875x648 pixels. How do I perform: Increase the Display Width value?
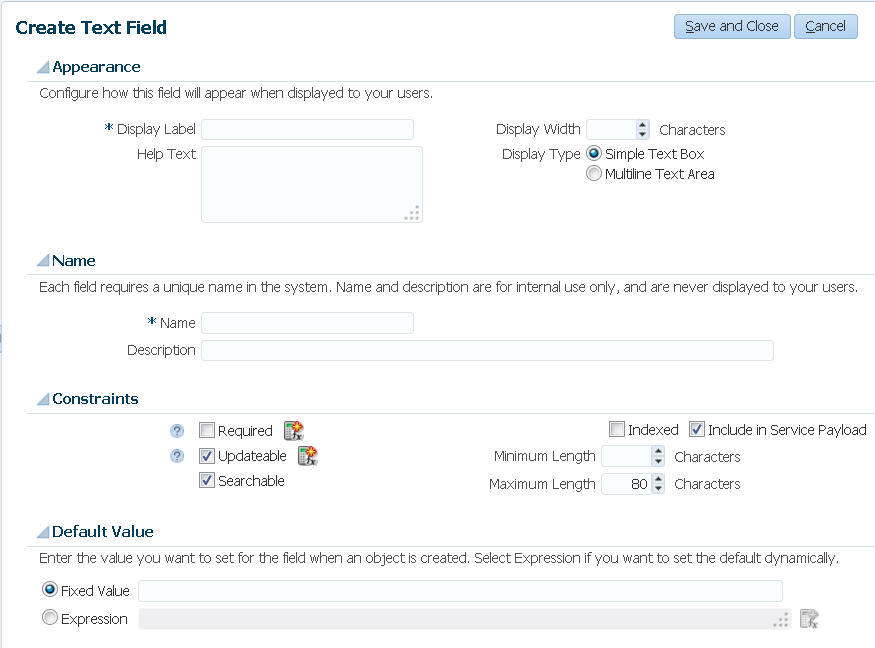[x=642, y=125]
